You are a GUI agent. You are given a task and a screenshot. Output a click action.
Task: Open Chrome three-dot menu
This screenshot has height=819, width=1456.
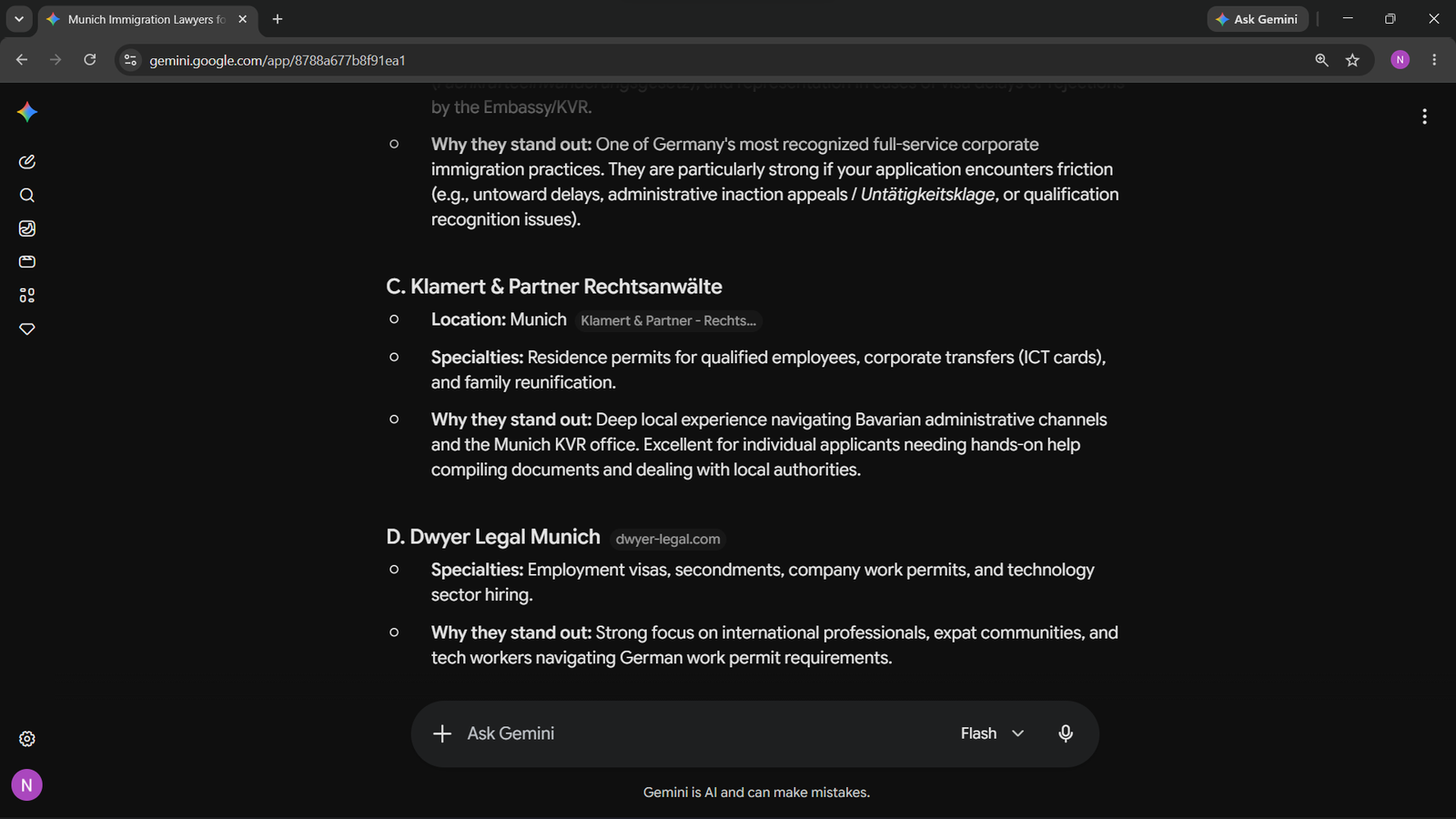point(1434,60)
